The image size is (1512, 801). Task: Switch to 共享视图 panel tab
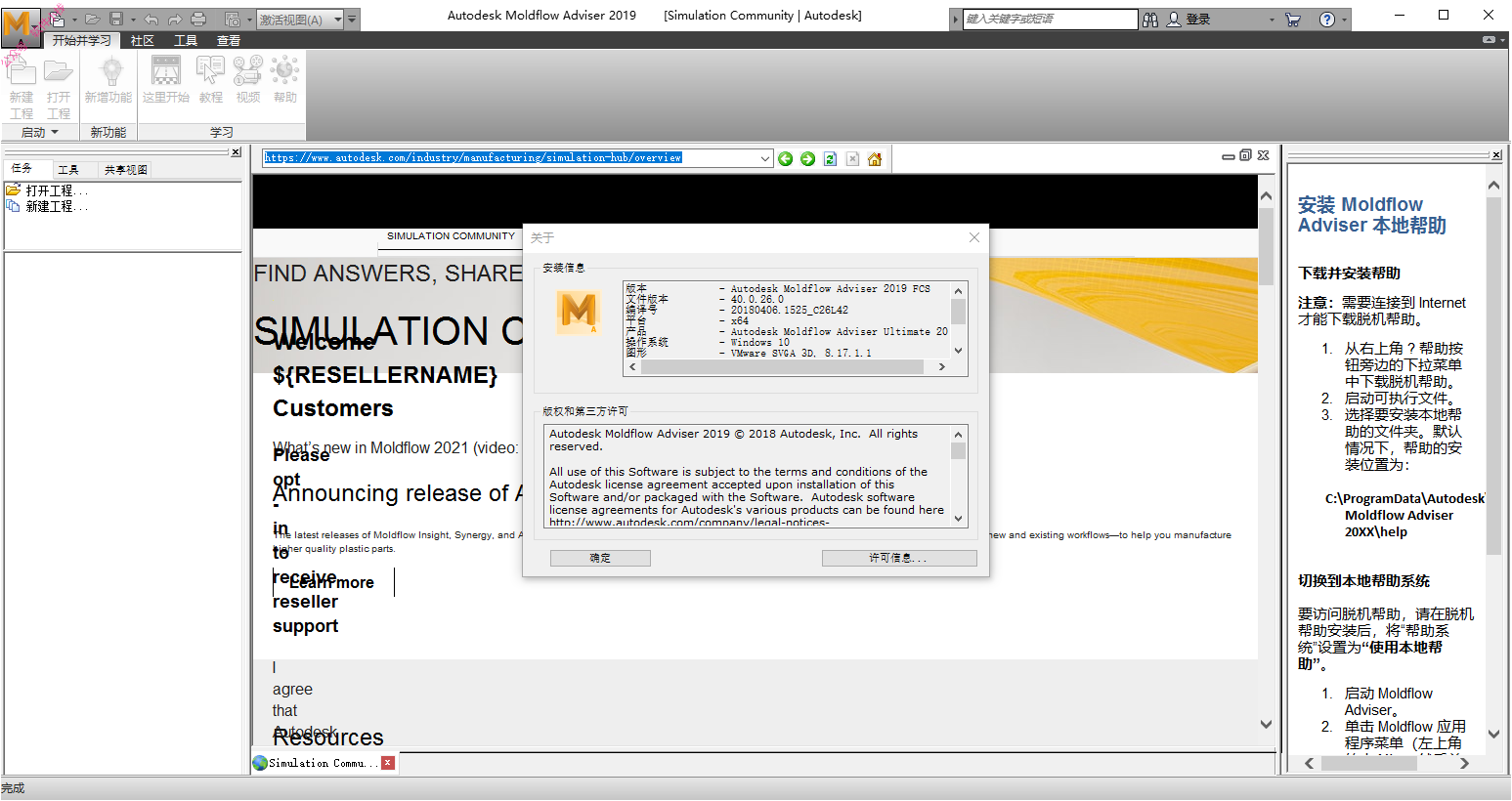tap(126, 169)
